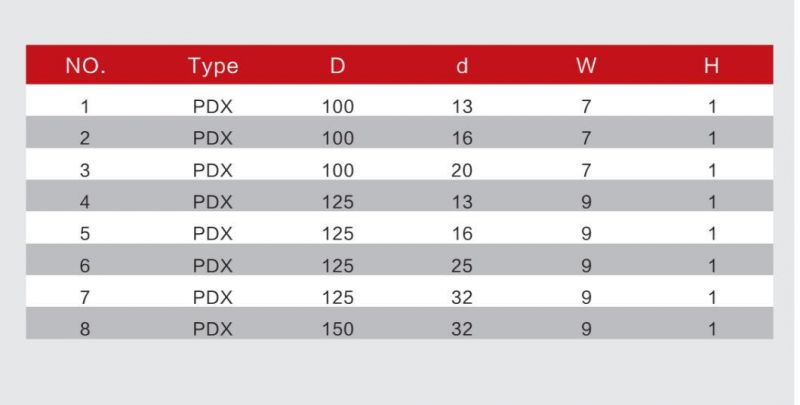Click the NO. column header
The image size is (800, 405).
click(x=86, y=66)
